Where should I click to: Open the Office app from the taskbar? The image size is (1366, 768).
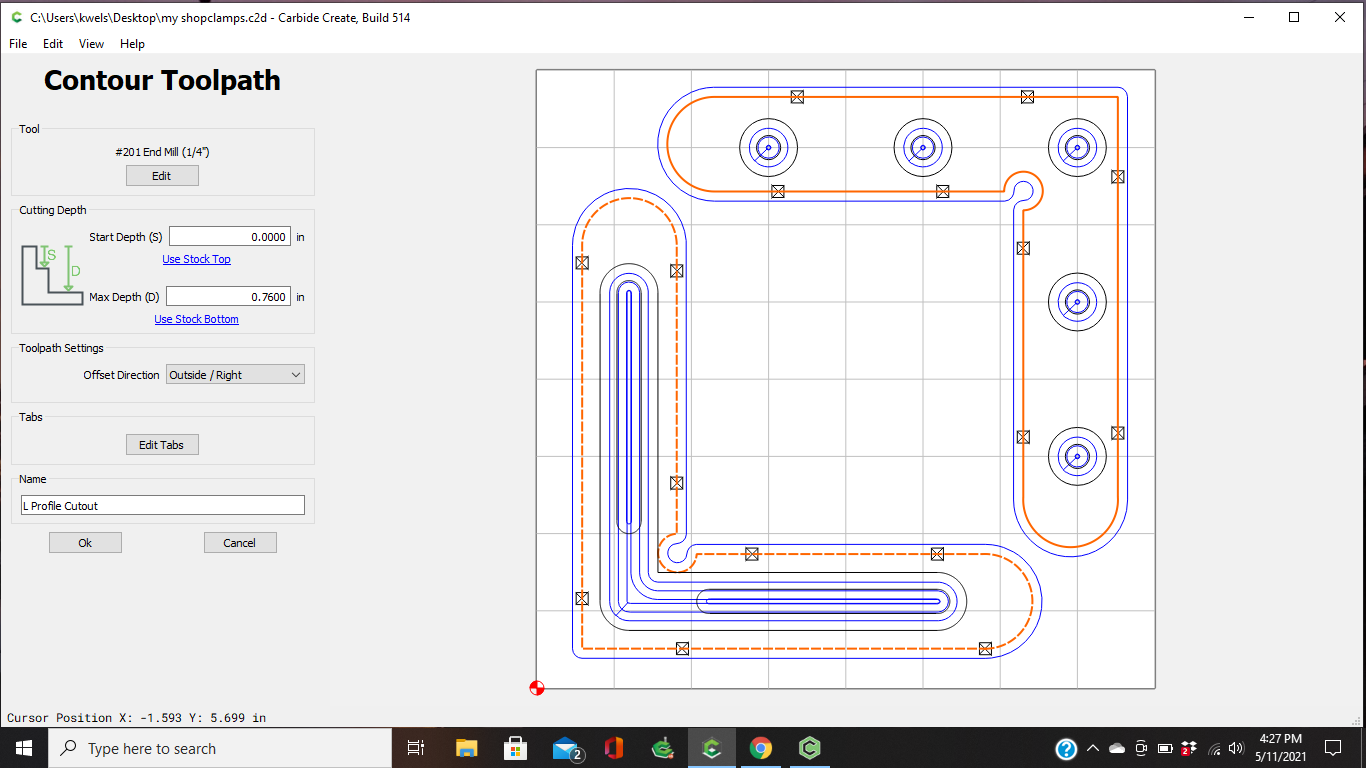tap(614, 748)
